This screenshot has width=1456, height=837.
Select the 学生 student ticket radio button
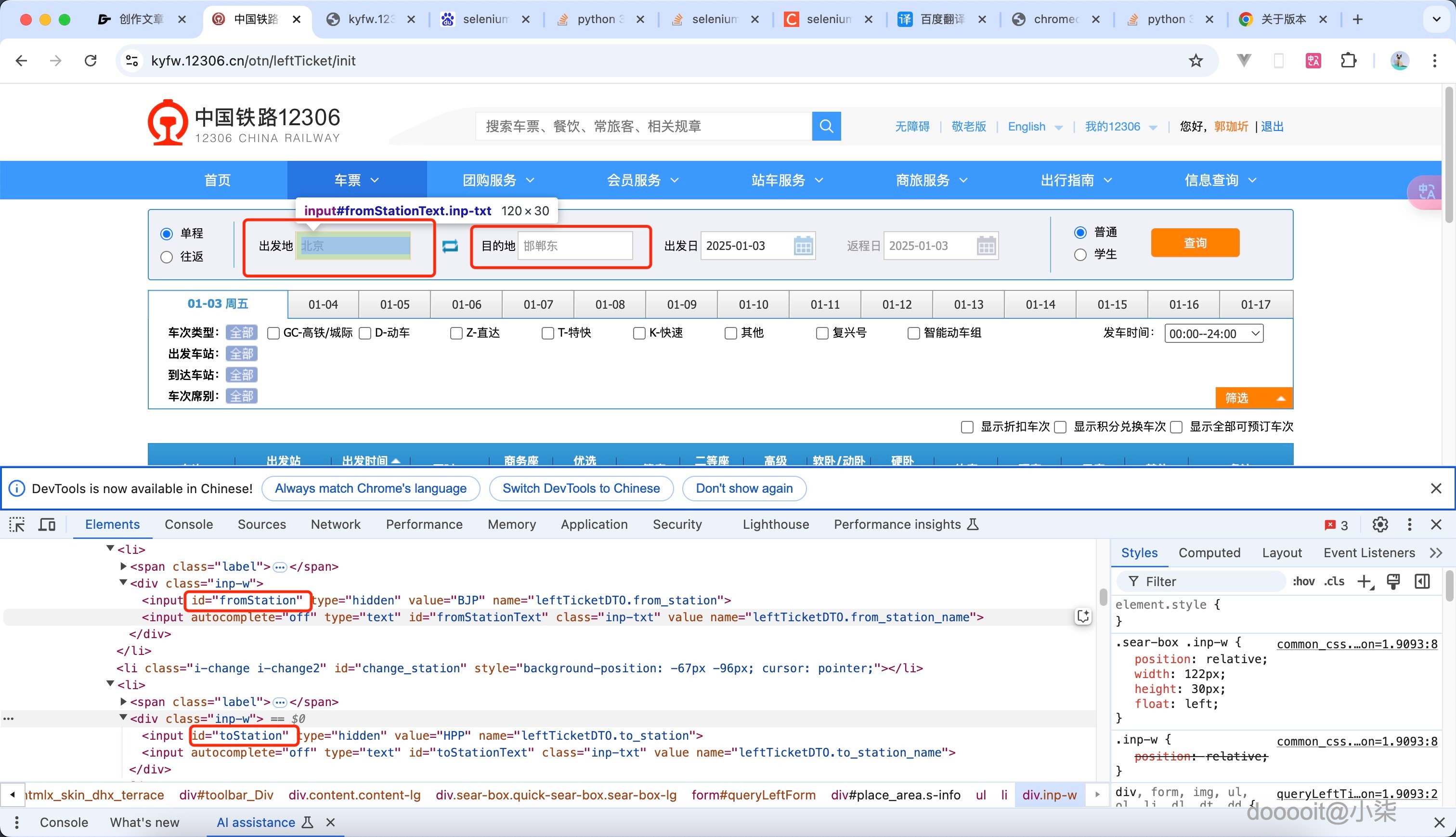click(x=1080, y=255)
